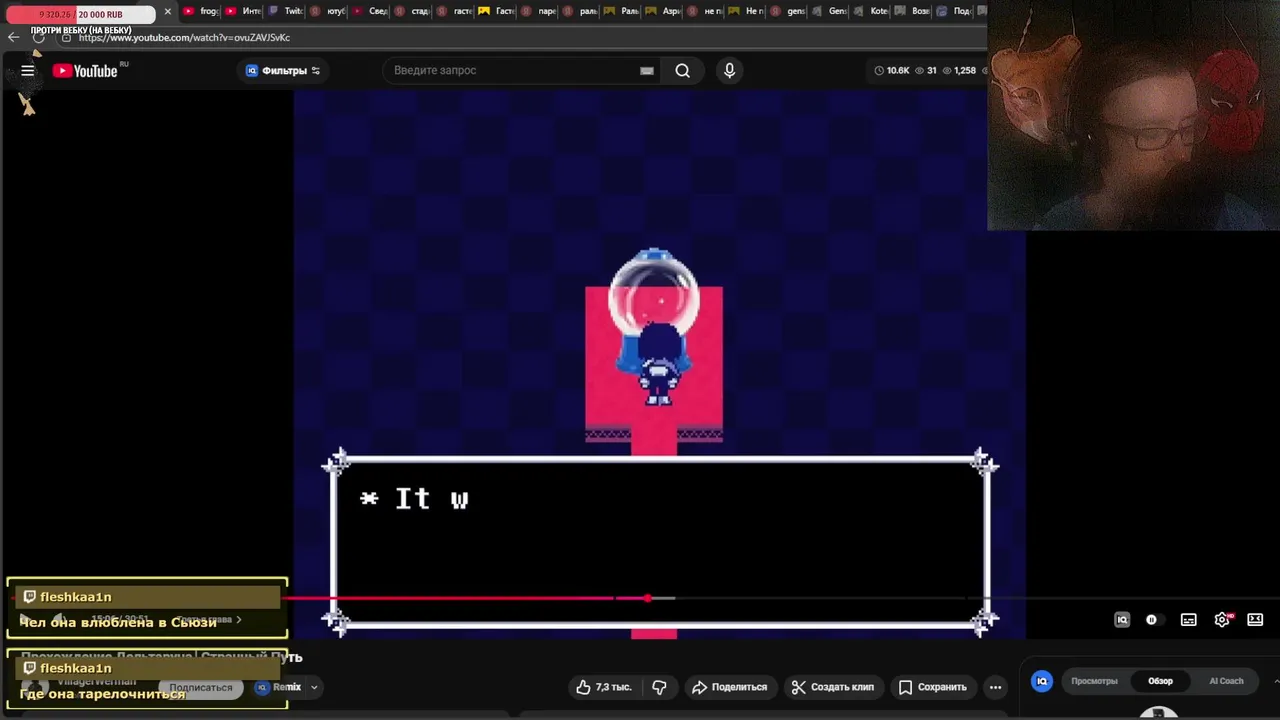
Task: Save video with Сохранить button
Action: pos(932,687)
